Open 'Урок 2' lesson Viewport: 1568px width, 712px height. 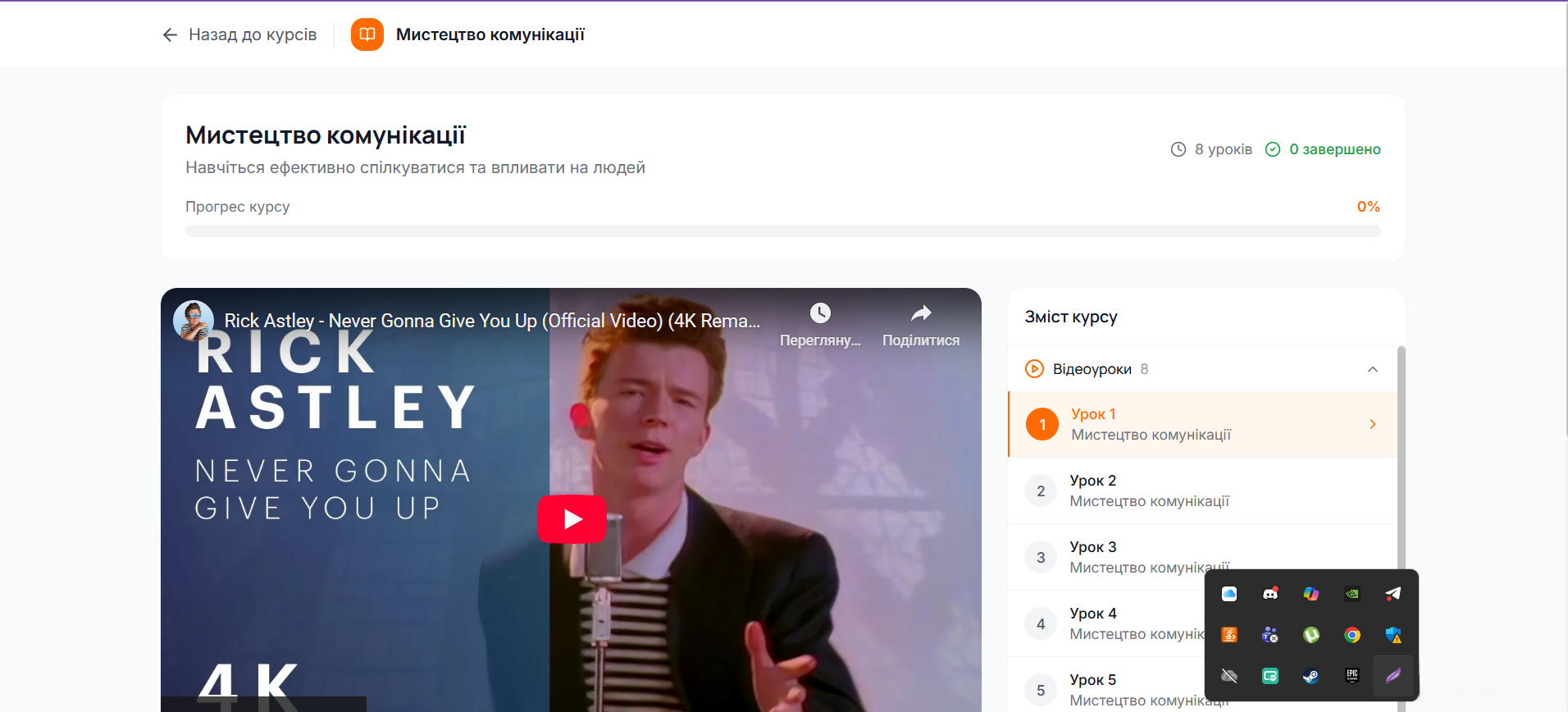point(1202,491)
